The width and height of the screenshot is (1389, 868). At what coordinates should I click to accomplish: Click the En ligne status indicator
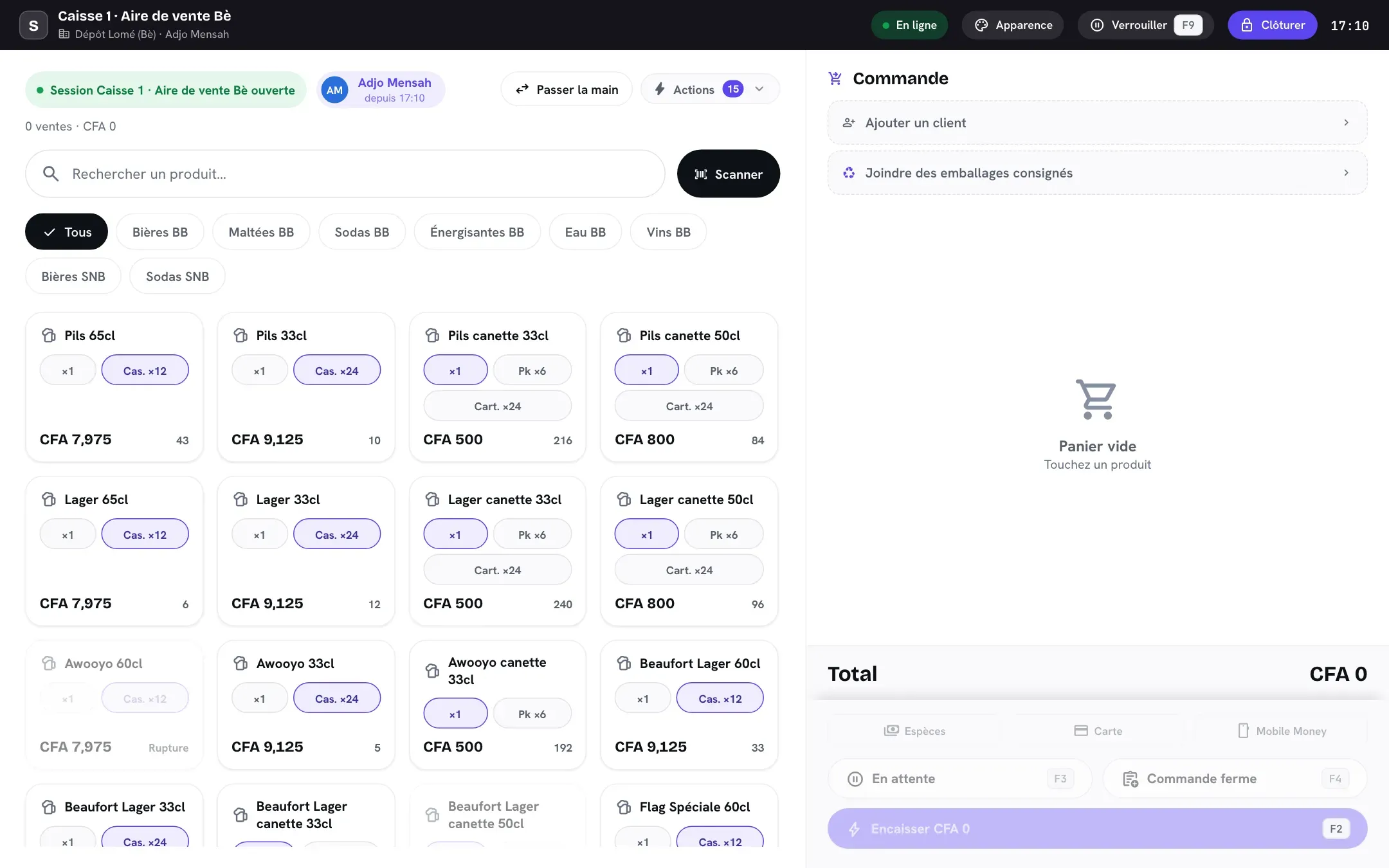(x=909, y=25)
